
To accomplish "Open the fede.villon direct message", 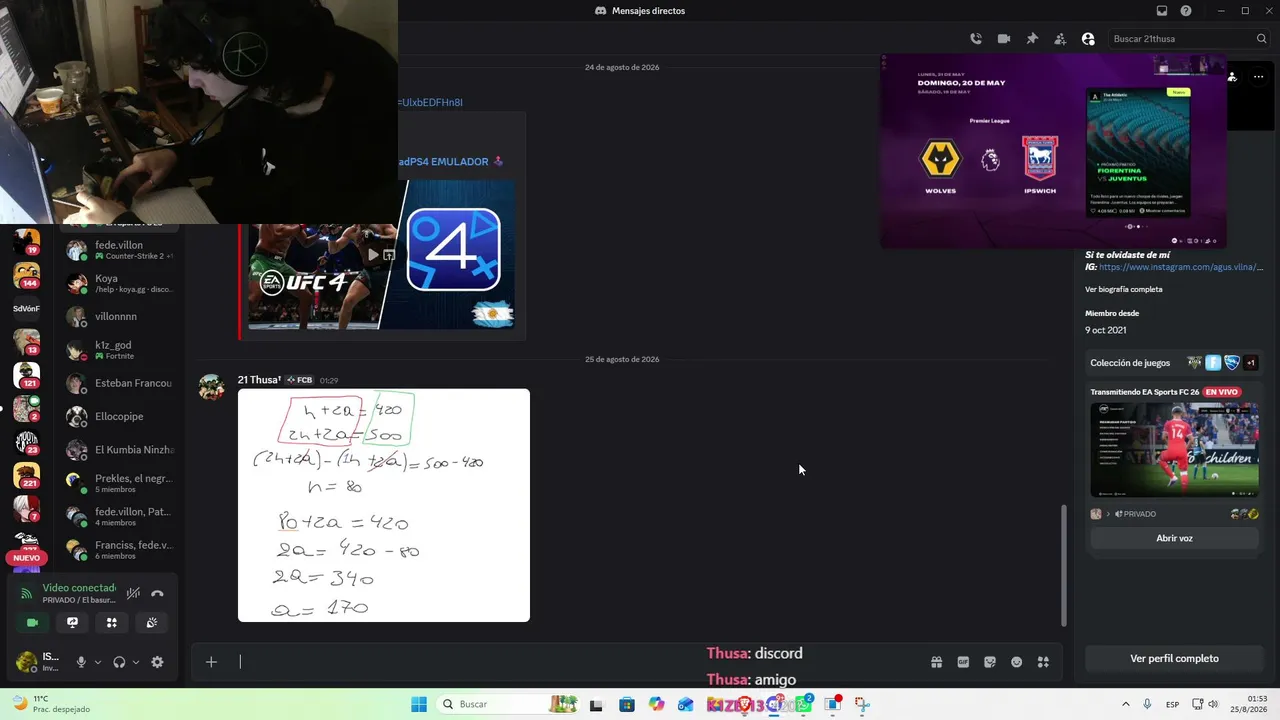I will [119, 250].
